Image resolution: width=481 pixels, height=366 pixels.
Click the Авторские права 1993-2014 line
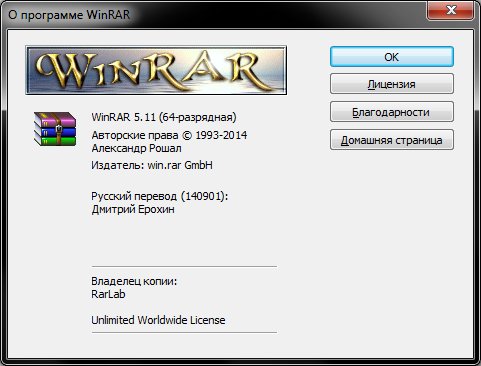pos(169,135)
